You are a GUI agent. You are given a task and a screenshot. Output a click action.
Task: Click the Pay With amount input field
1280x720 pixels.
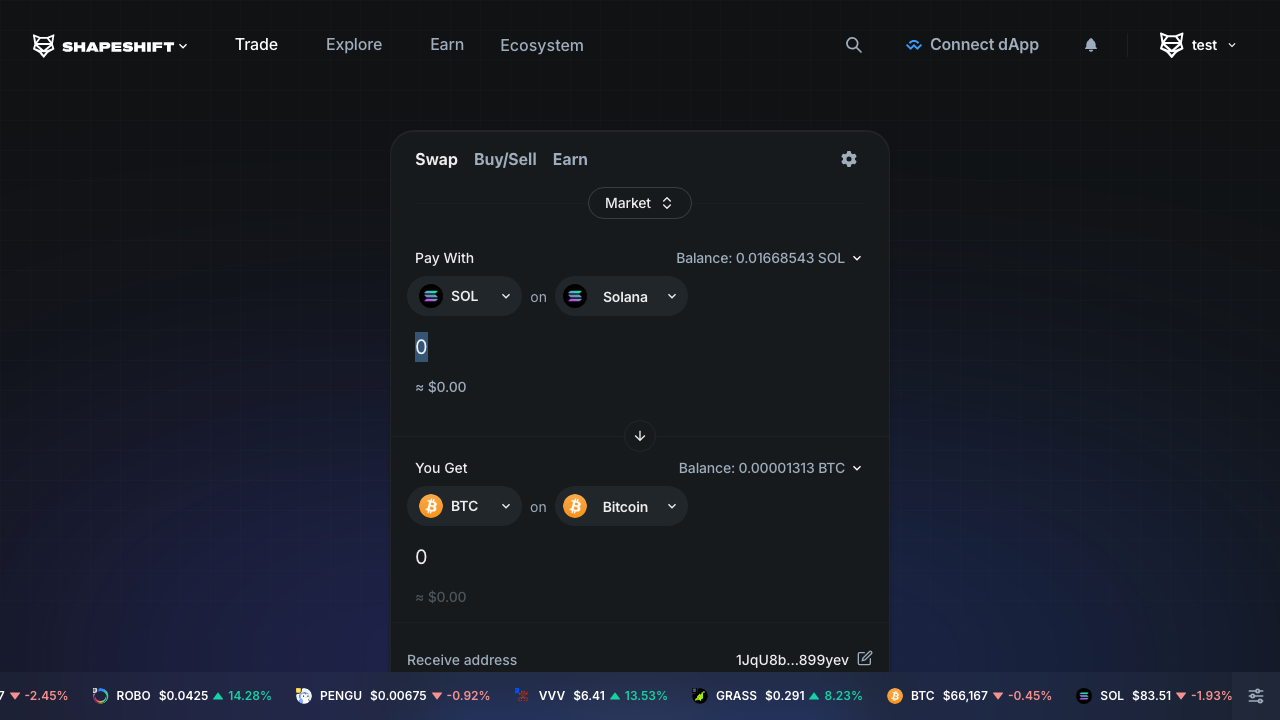coord(421,347)
